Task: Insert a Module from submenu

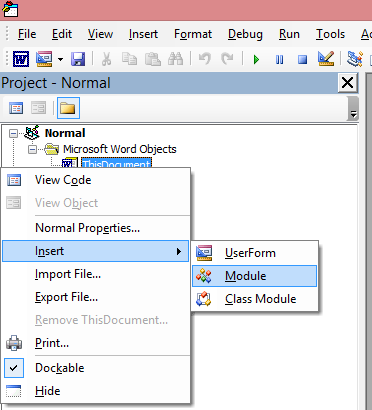Action: point(255,276)
